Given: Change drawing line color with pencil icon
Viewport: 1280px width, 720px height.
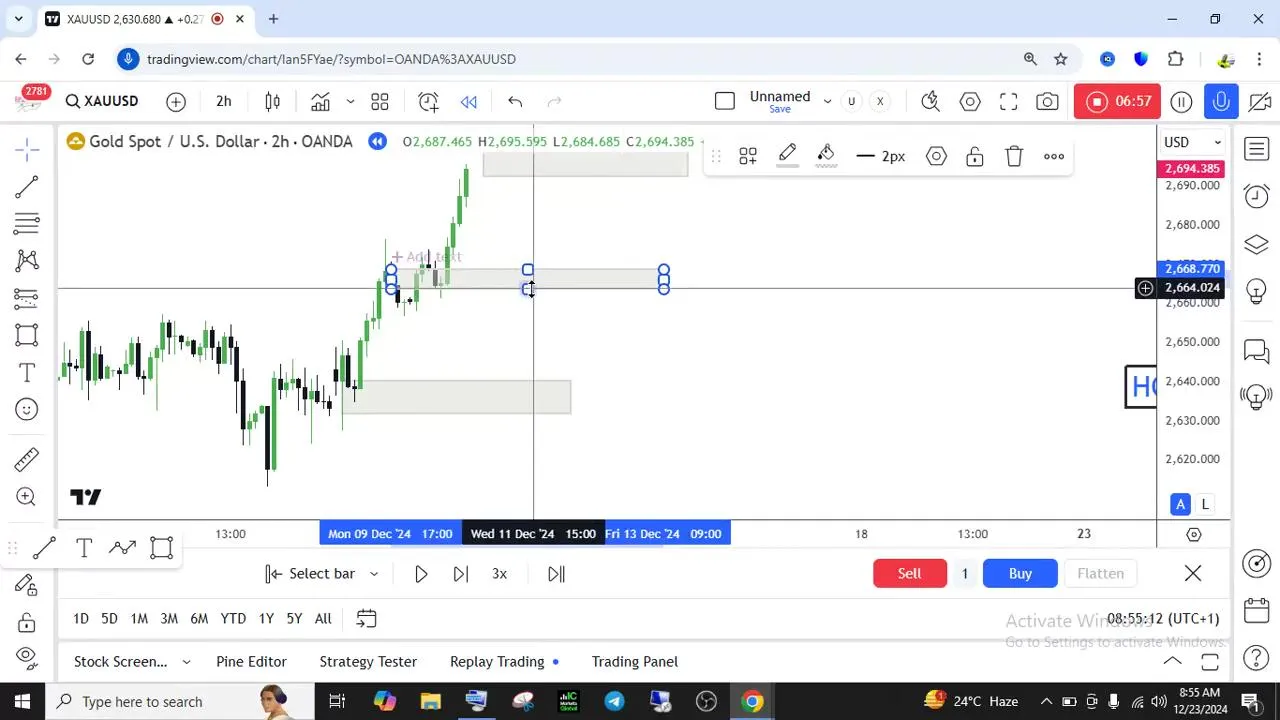Looking at the screenshot, I should 787,155.
